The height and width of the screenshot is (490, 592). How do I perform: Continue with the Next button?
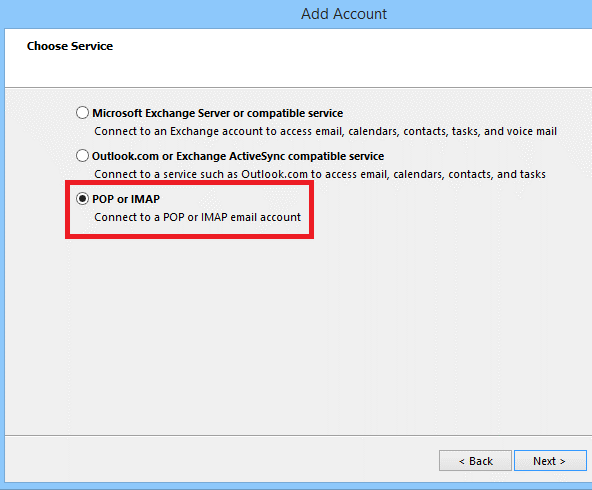click(550, 461)
